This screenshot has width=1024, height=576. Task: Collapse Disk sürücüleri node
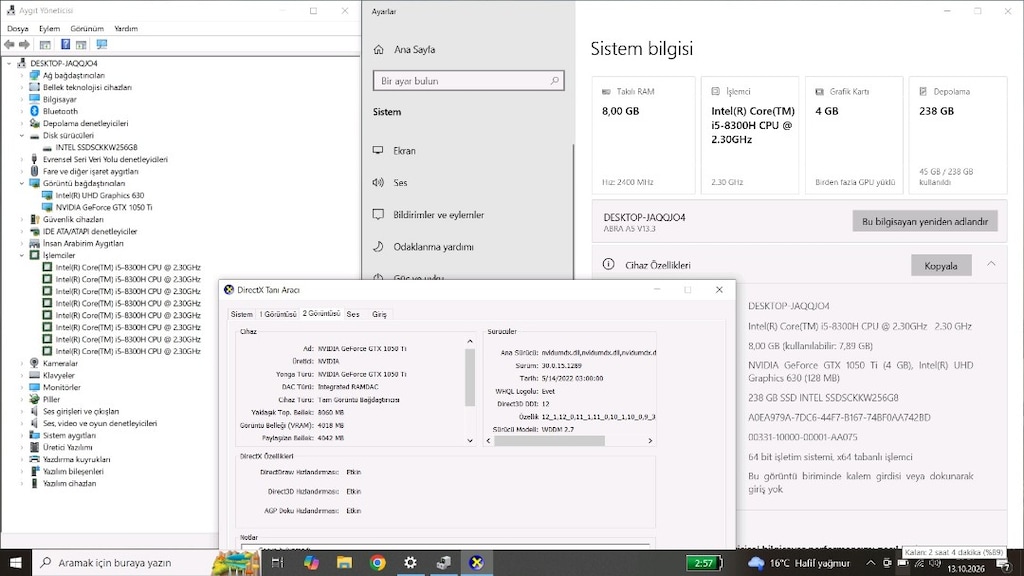coord(22,135)
